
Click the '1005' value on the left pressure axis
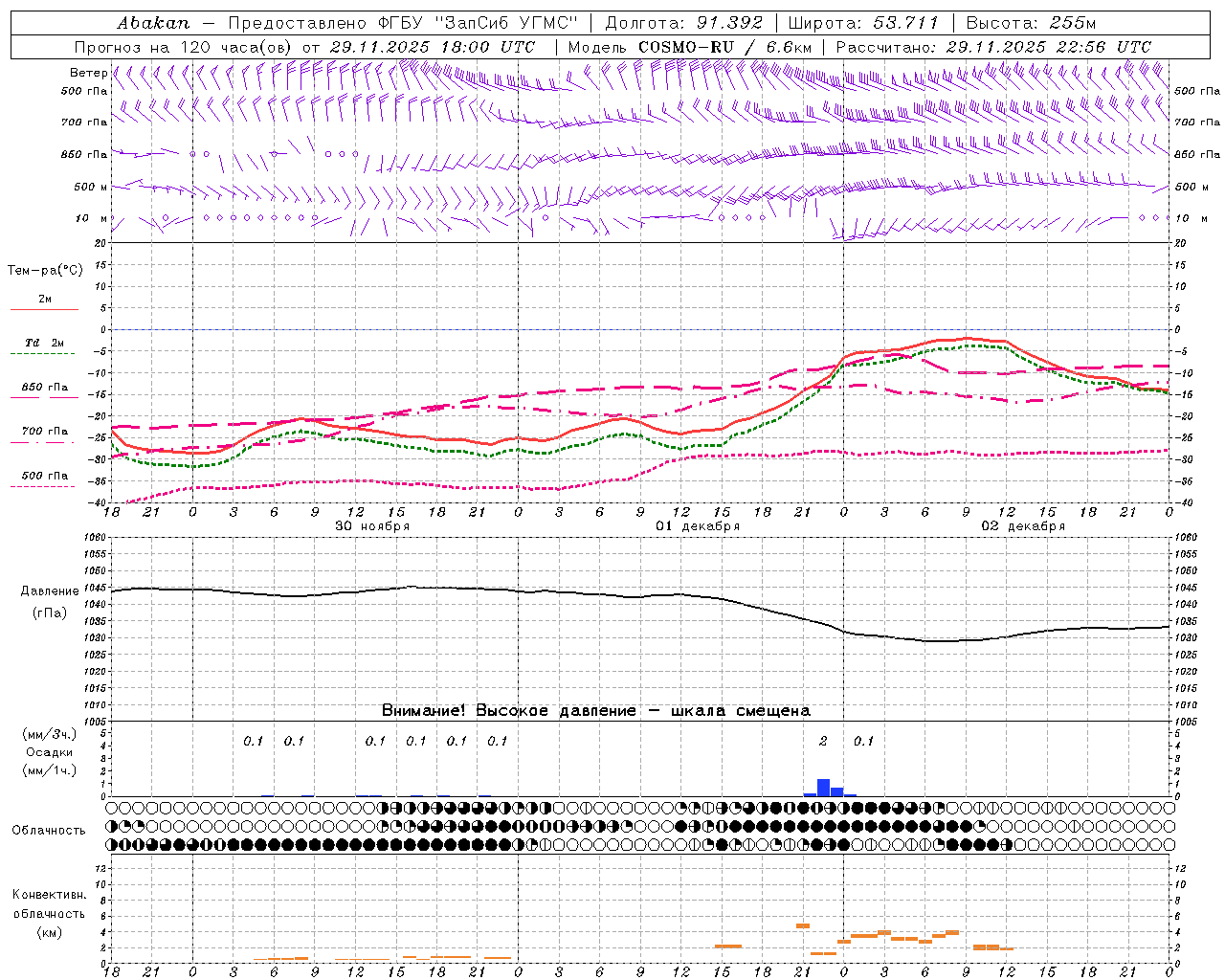95,721
